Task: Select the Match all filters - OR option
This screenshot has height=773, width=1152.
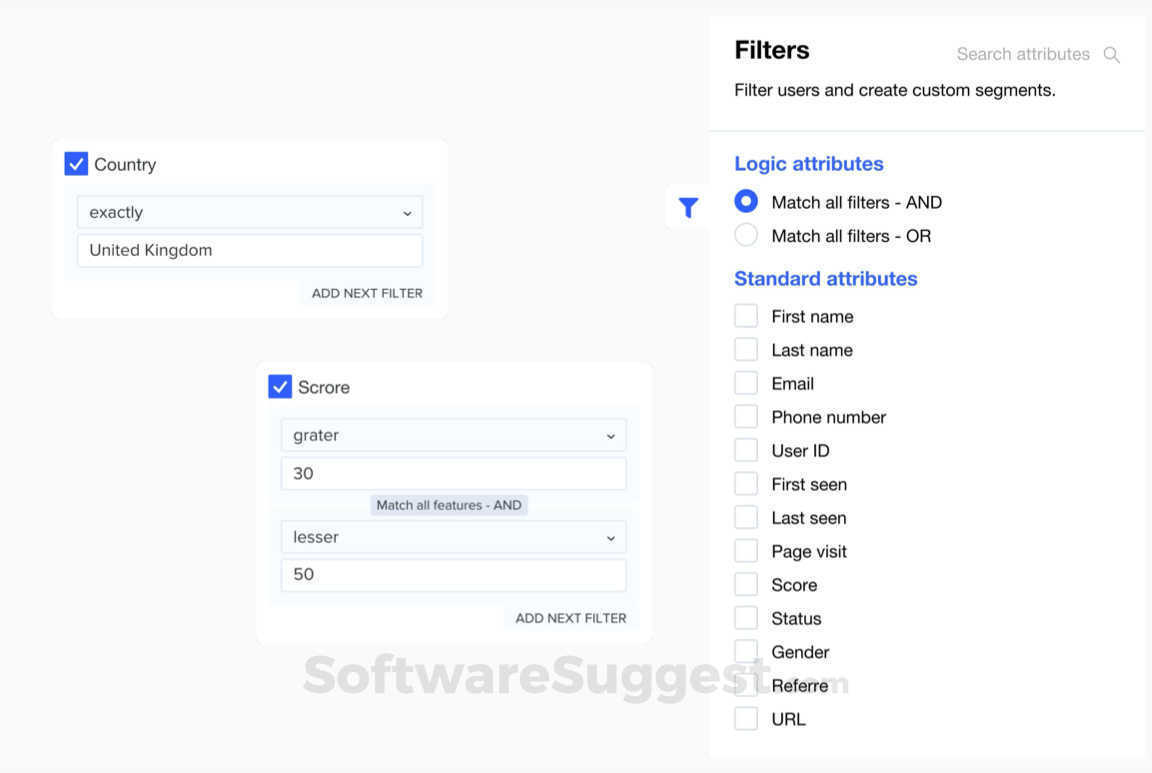Action: [746, 235]
